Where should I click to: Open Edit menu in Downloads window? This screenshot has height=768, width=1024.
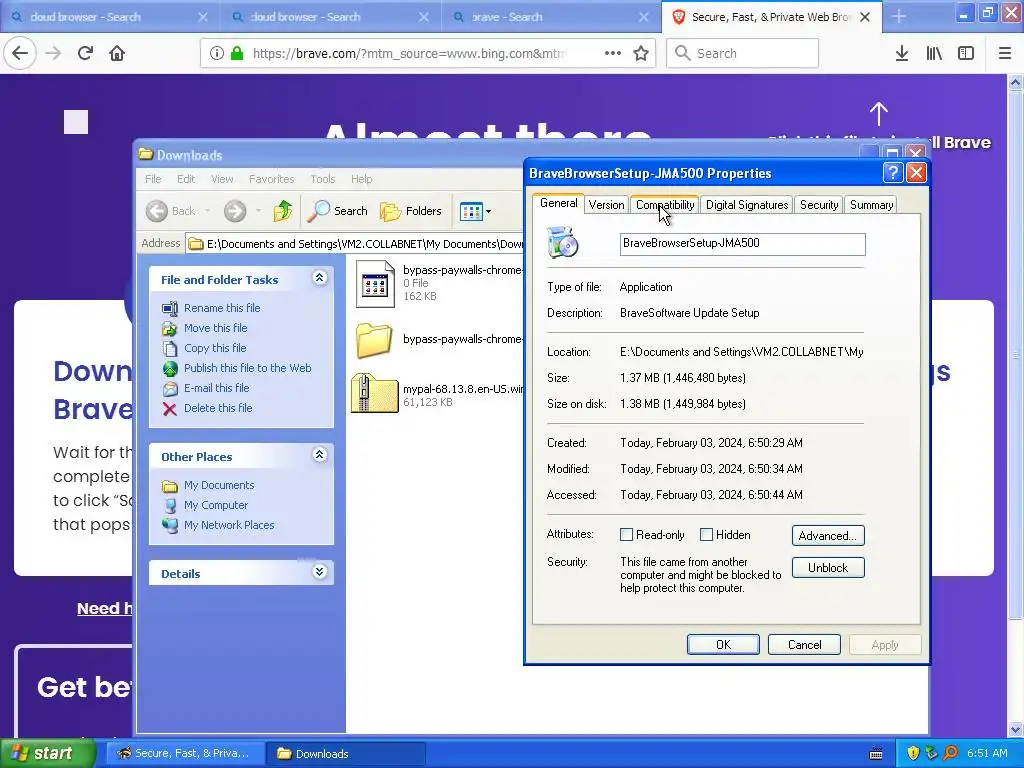[185, 179]
